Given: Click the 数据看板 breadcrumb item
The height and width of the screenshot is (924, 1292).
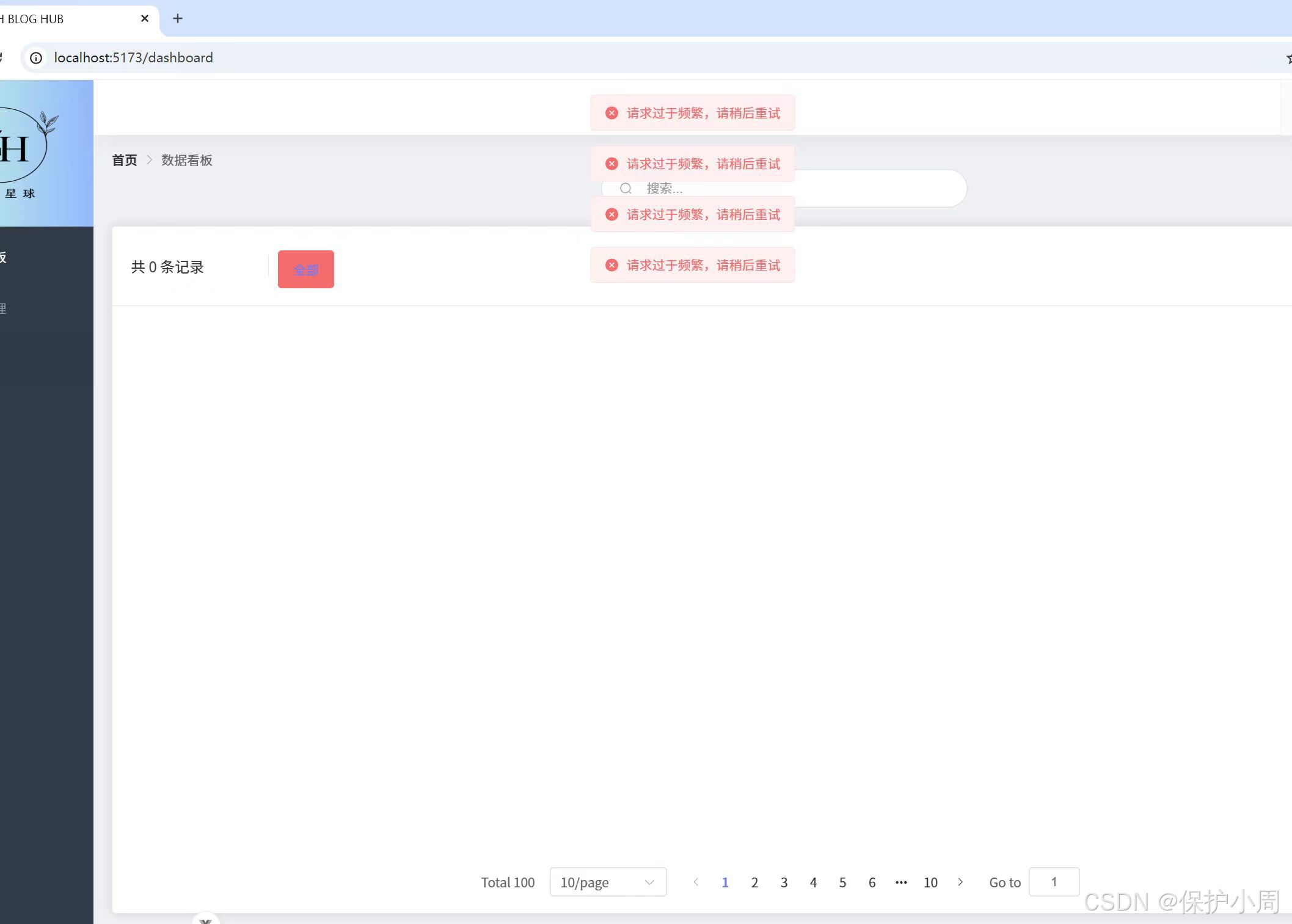Looking at the screenshot, I should coord(187,160).
